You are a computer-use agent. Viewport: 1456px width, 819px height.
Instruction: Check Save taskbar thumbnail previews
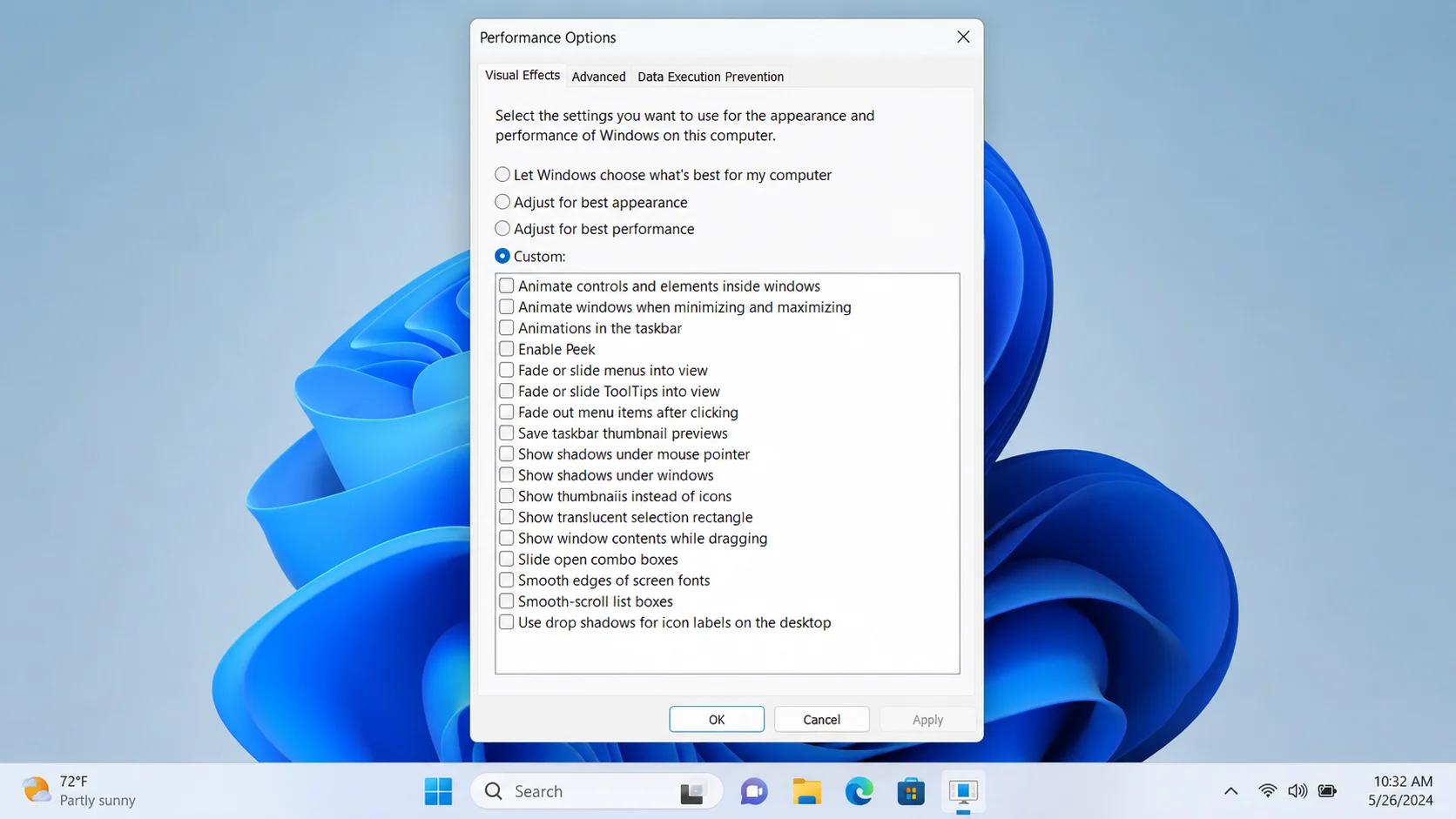coord(506,433)
